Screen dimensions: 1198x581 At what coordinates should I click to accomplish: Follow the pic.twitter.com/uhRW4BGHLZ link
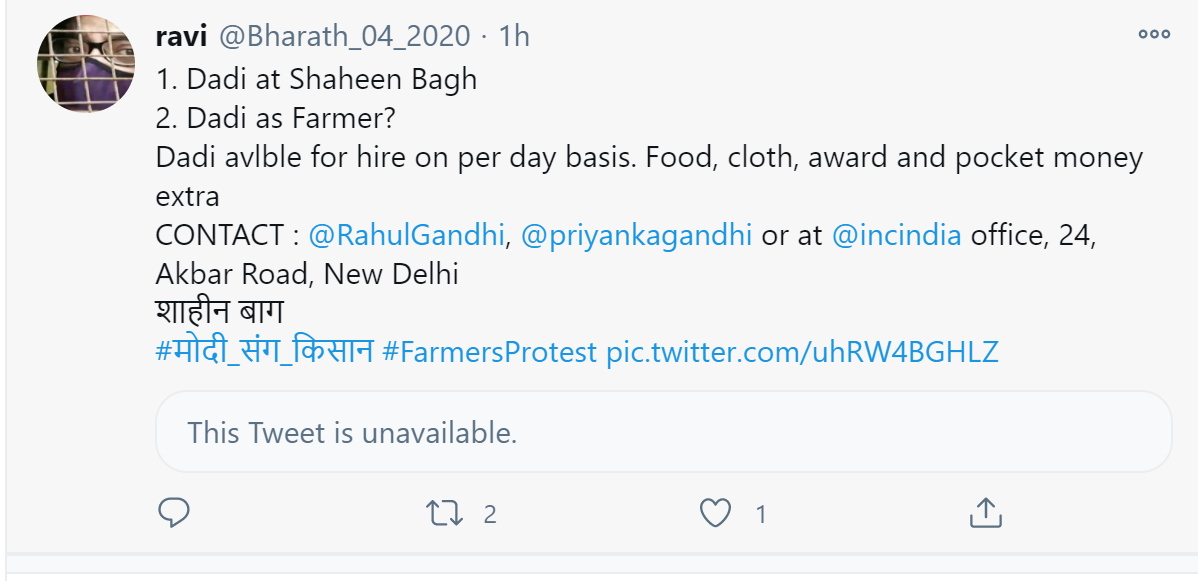[803, 352]
